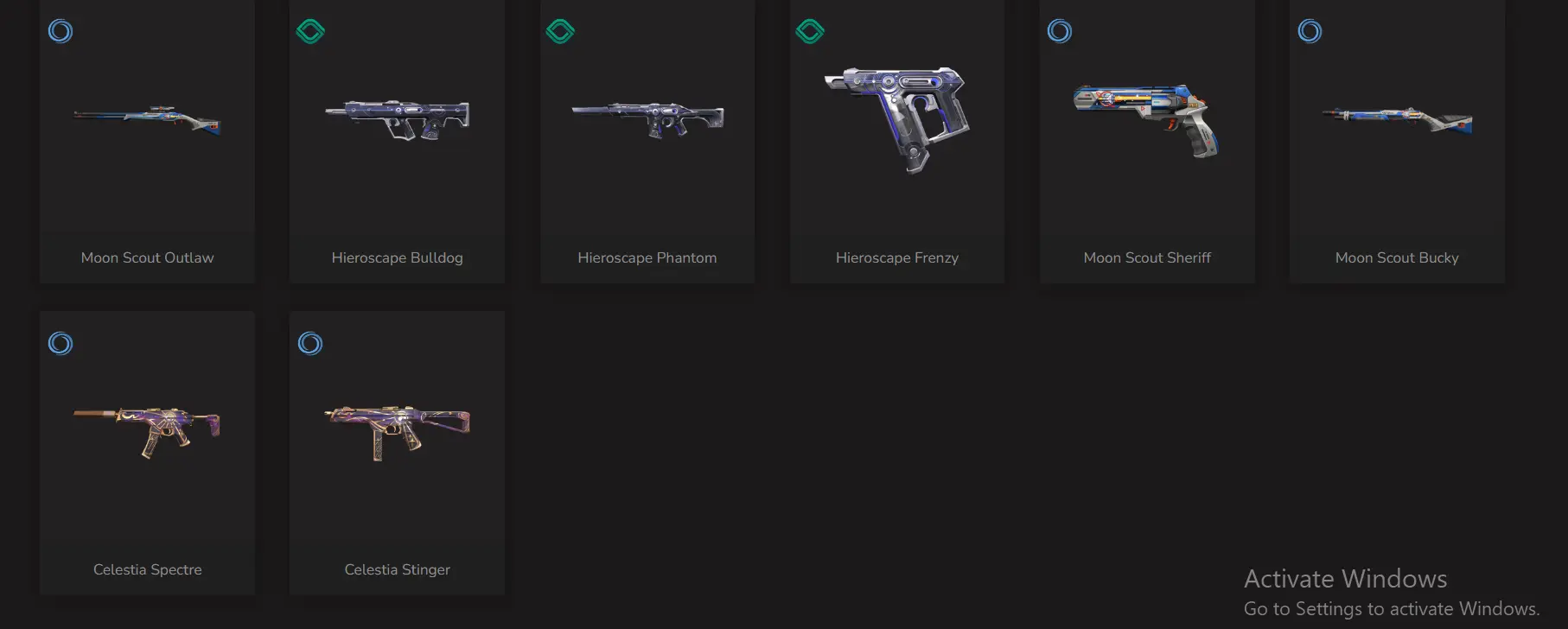Select the Moon Scout Outlaw rifle image
The image size is (1568, 629).
147,120
